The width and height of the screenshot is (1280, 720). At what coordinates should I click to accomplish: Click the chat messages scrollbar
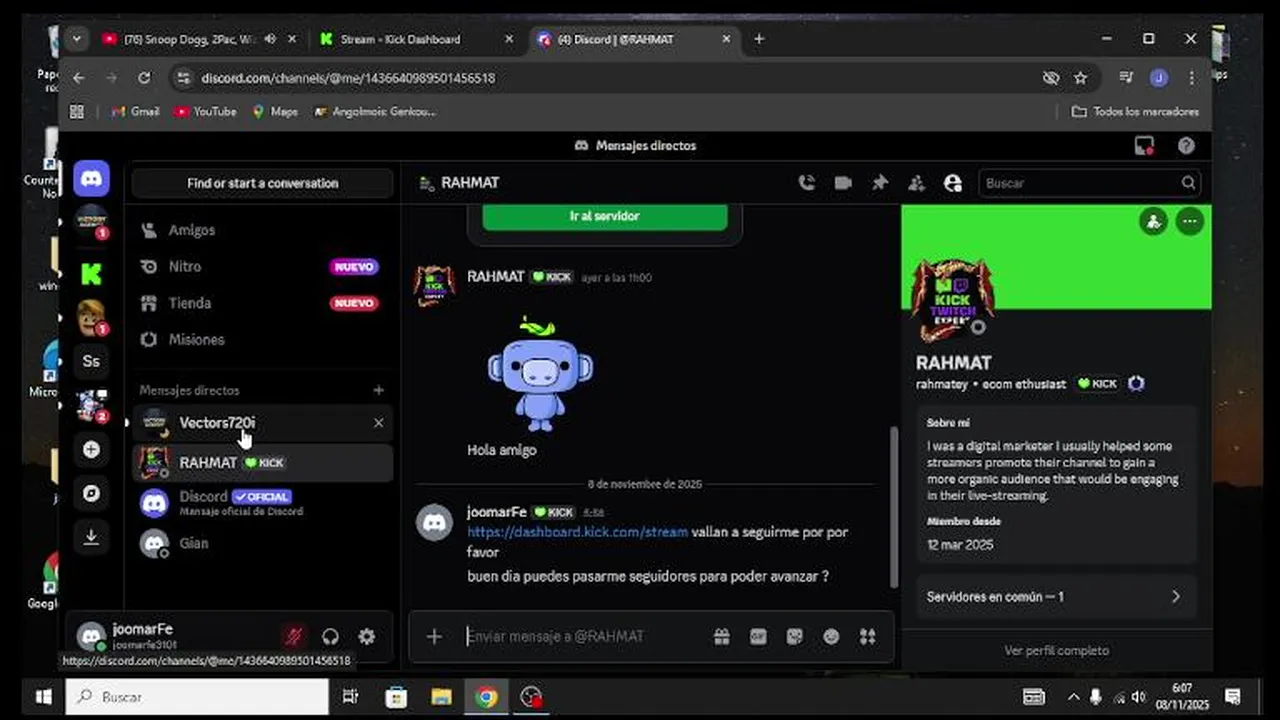pos(894,505)
